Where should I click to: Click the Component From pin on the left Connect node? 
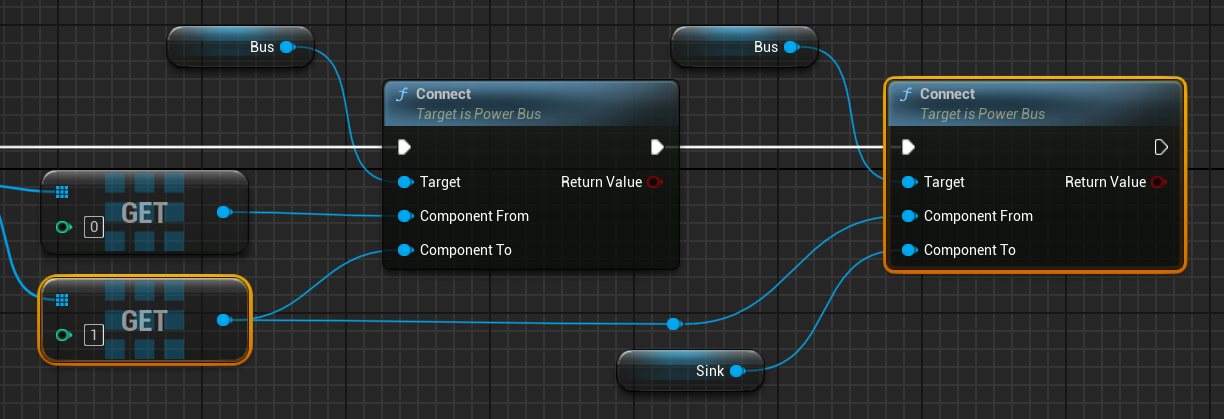click(x=405, y=216)
